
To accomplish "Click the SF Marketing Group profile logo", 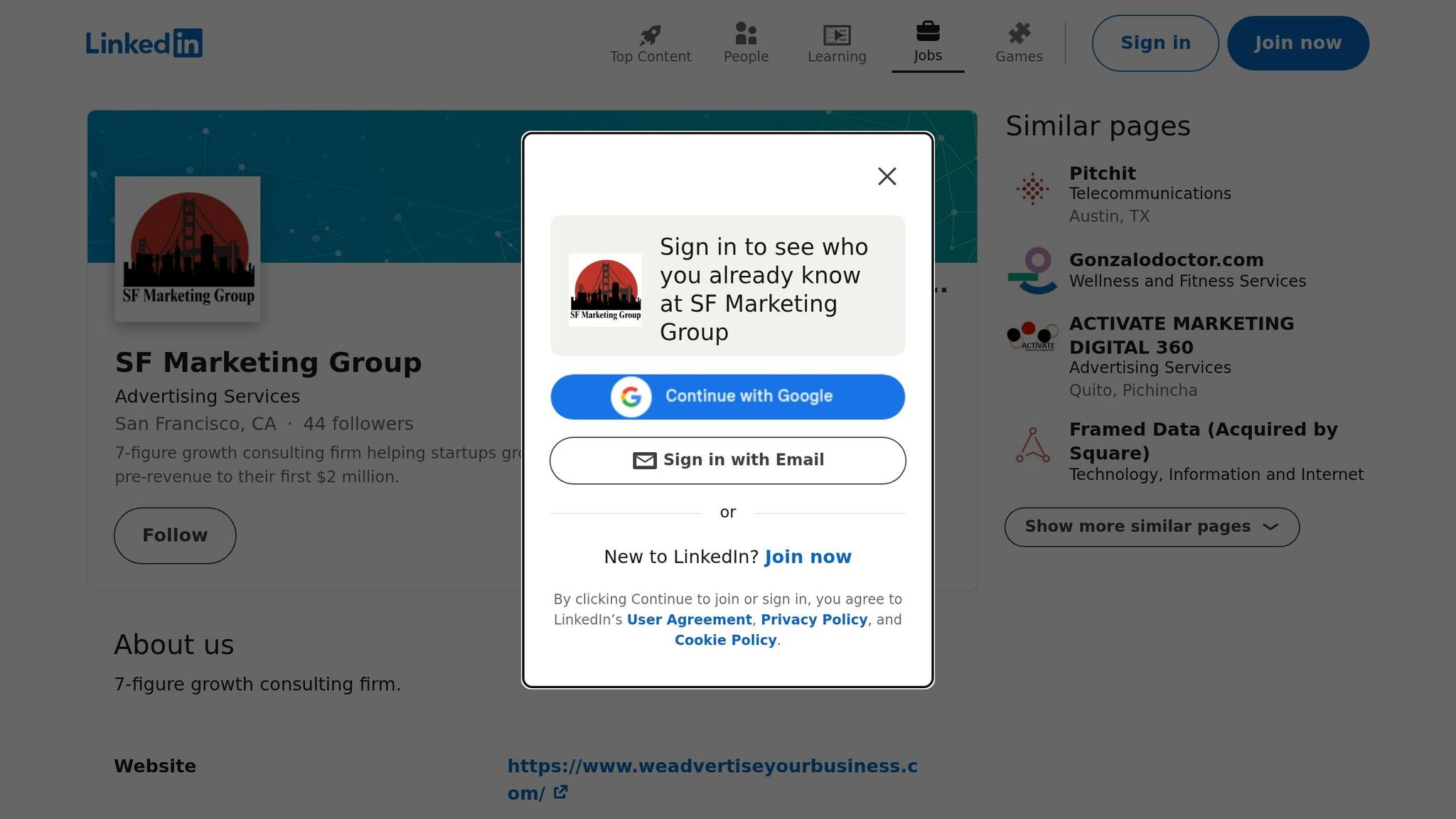I will point(188,249).
